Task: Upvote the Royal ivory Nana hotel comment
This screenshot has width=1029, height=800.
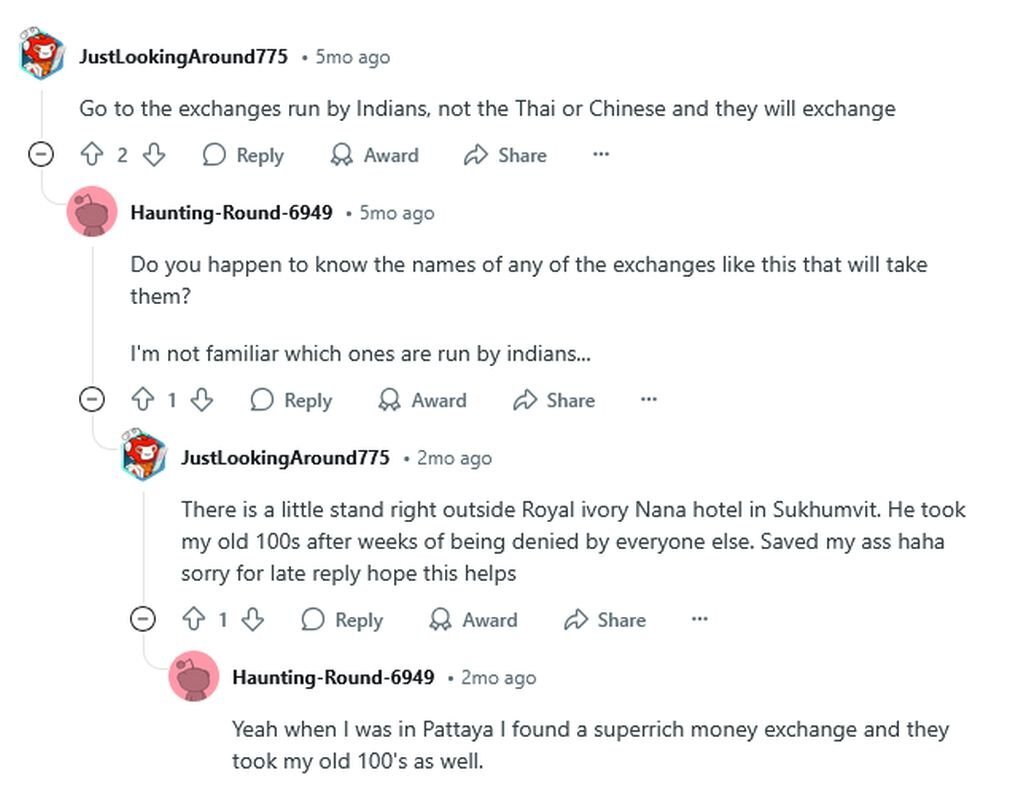Action: tap(194, 620)
